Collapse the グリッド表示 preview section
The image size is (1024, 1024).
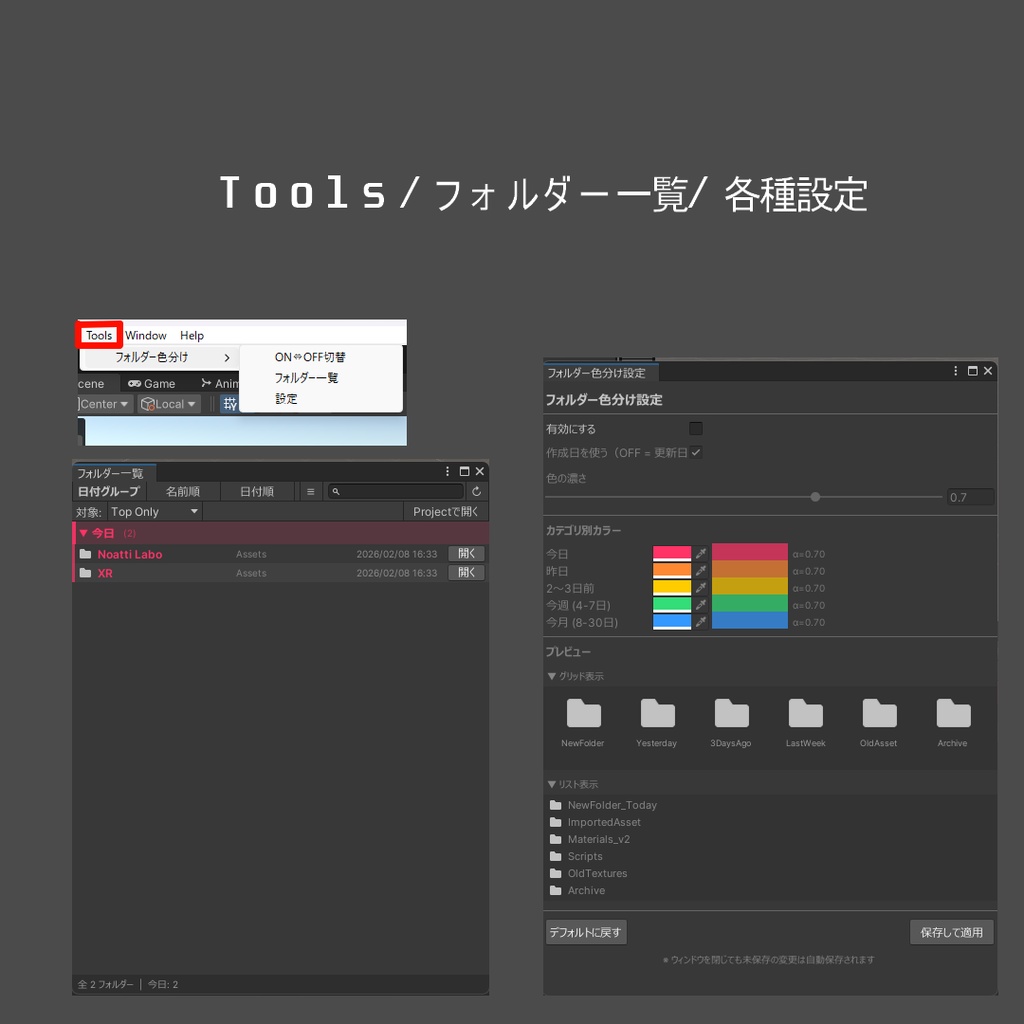click(x=551, y=676)
